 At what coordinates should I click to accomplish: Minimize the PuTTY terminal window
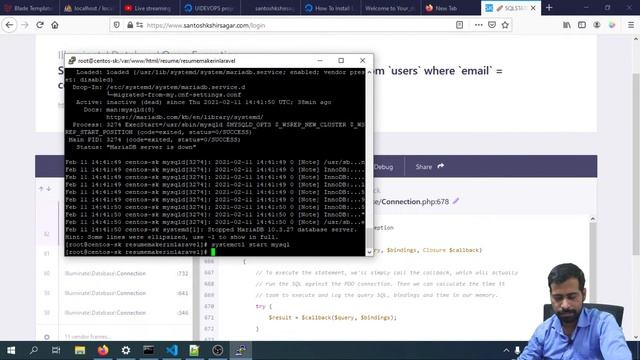tap(320, 60)
